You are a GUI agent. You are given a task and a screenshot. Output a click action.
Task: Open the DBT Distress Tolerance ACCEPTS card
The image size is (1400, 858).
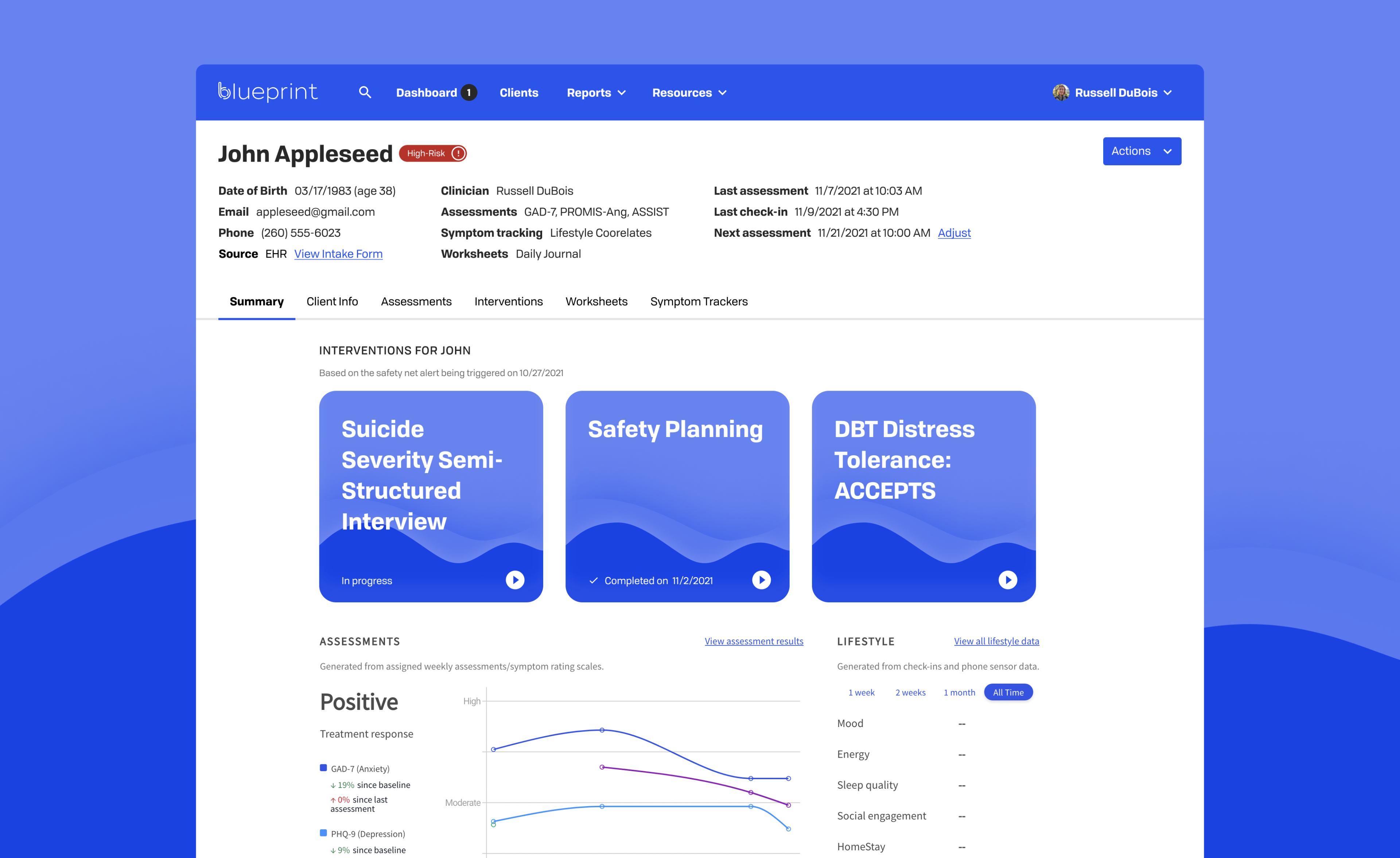[x=923, y=496]
